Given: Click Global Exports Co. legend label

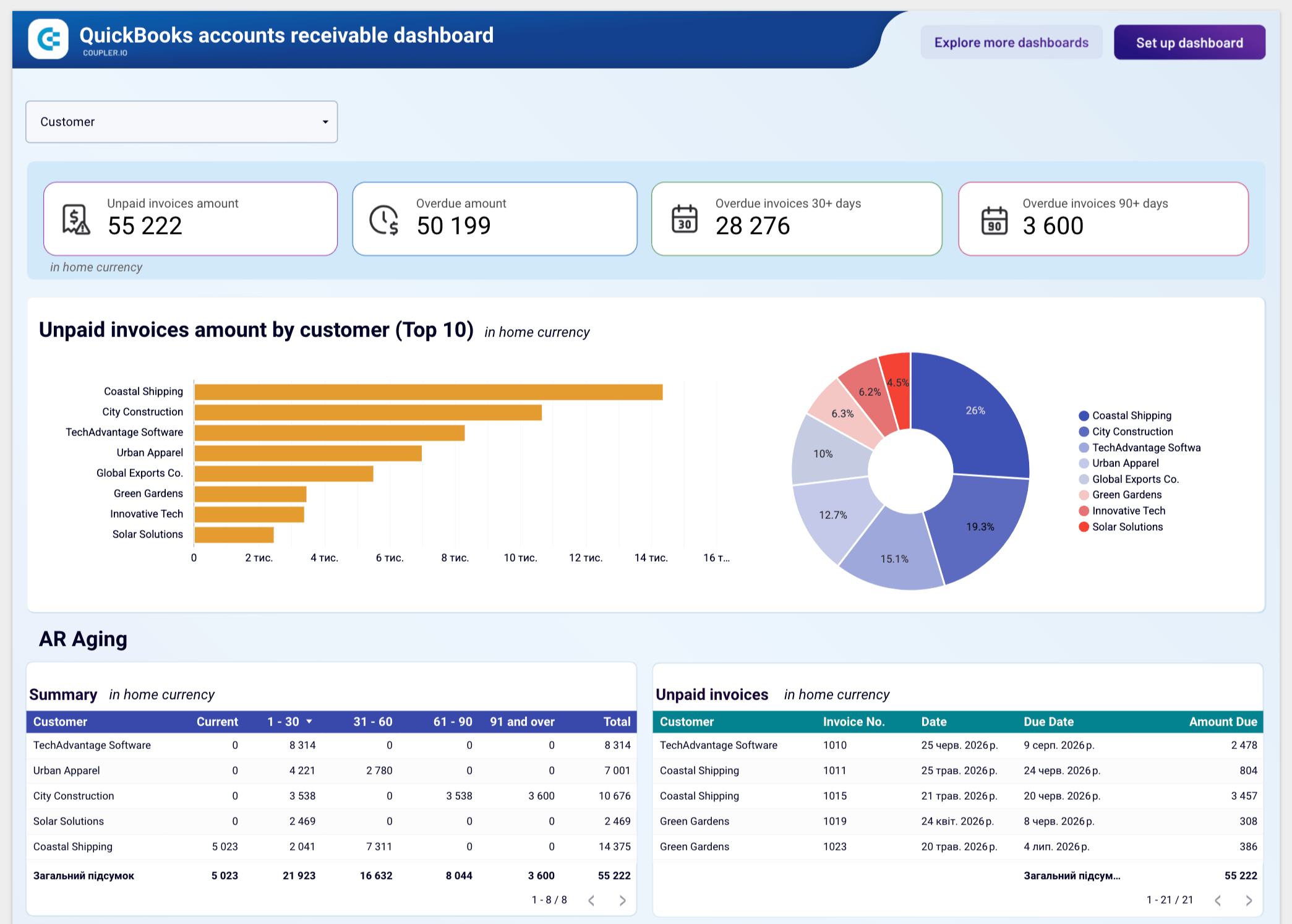Looking at the screenshot, I should pos(1136,479).
